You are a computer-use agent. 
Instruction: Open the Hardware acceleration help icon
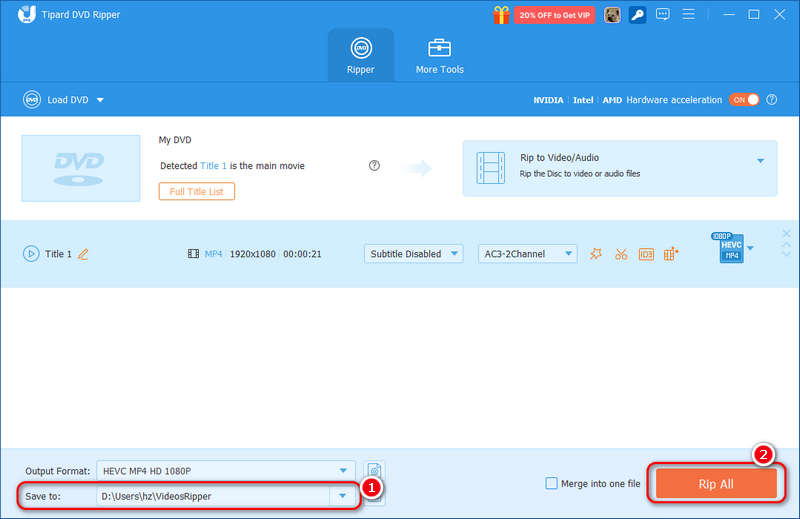(x=772, y=100)
